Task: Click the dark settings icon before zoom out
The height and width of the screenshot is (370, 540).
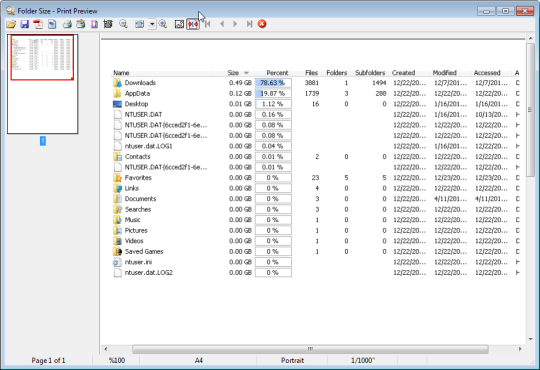Action: [108, 24]
